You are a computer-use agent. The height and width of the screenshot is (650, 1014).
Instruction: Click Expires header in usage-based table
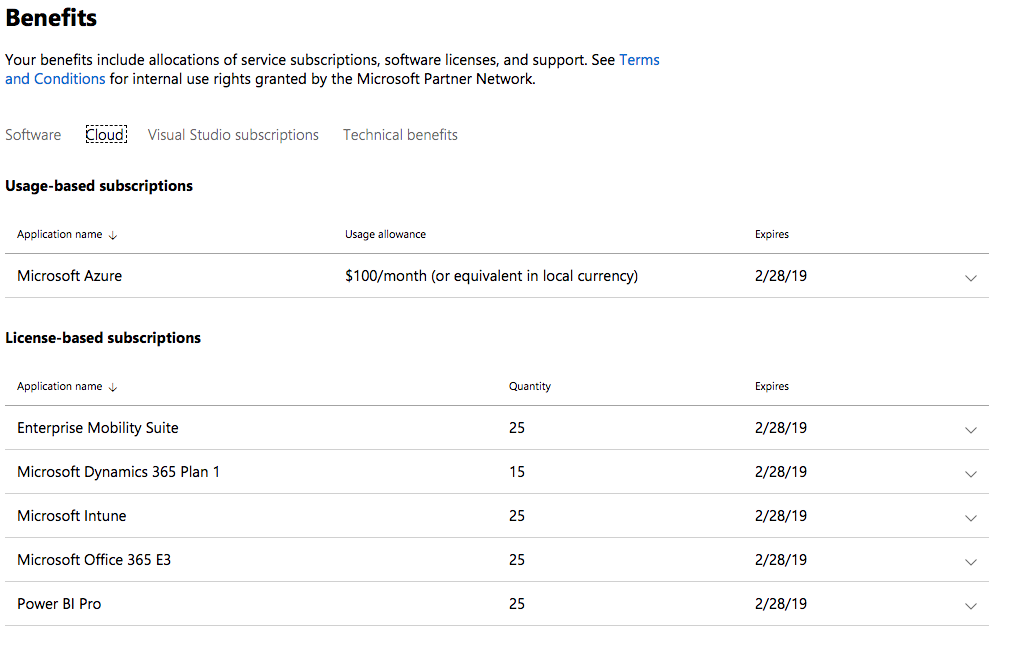(x=771, y=234)
